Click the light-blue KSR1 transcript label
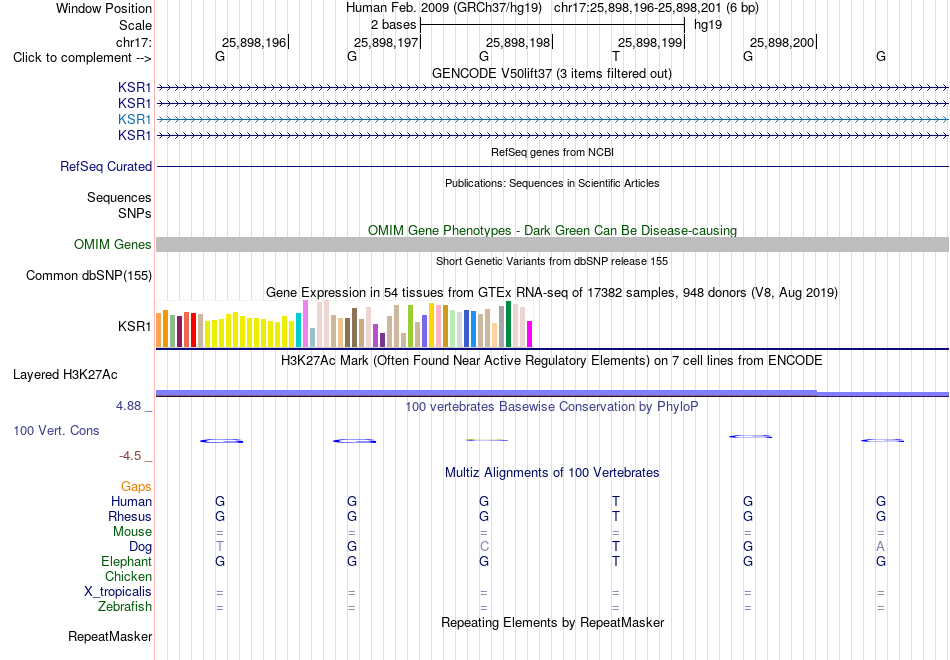950x660 pixels. coord(135,119)
